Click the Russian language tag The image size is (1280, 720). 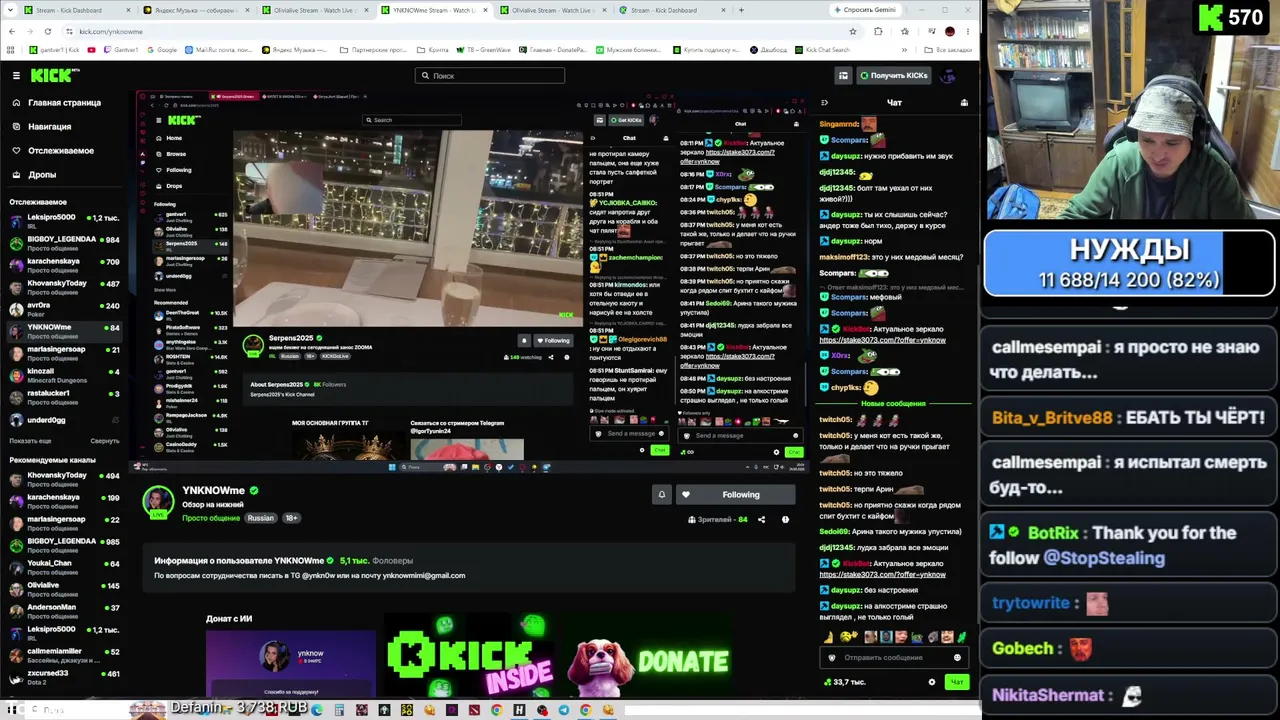click(x=260, y=518)
